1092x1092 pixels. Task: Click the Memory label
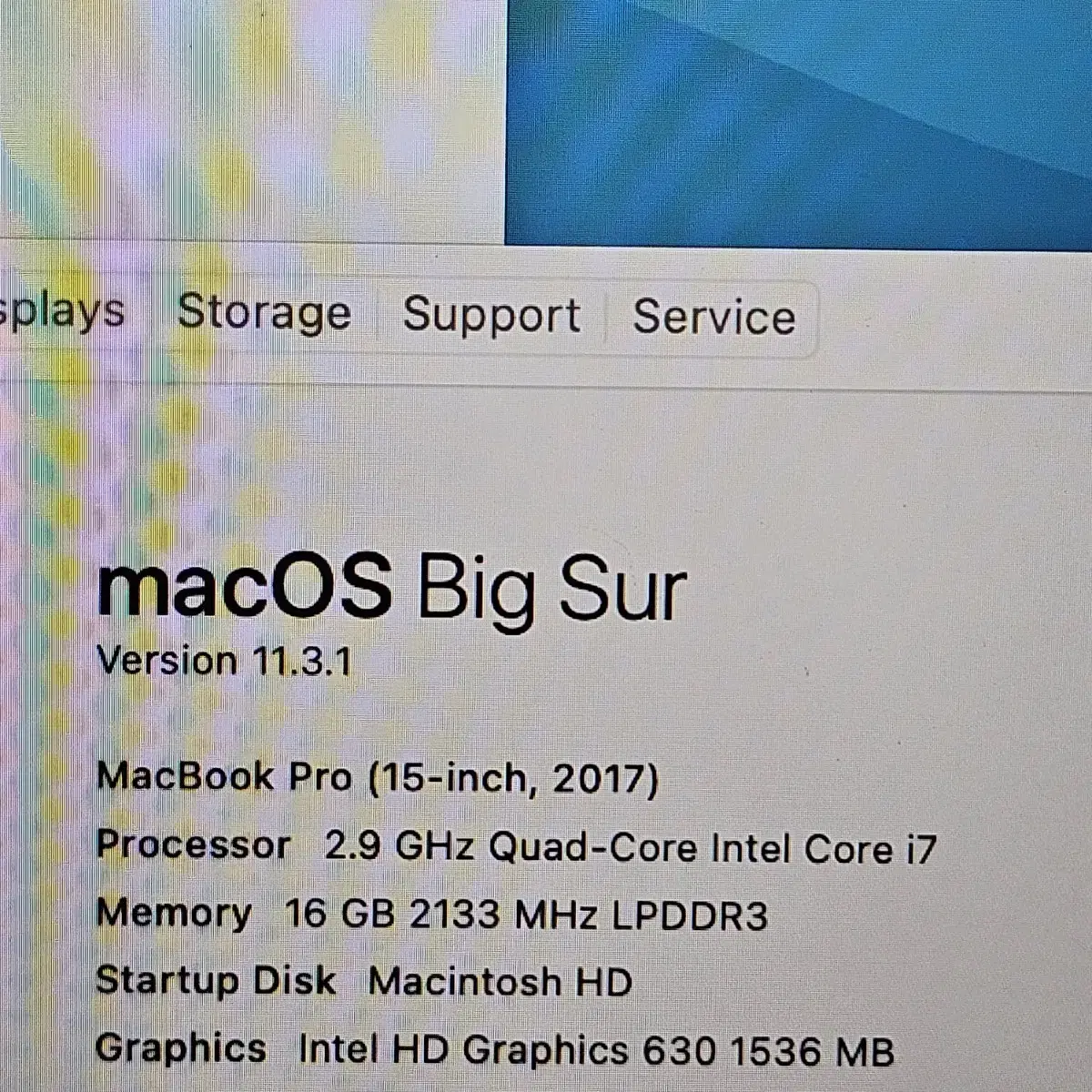coord(174,914)
